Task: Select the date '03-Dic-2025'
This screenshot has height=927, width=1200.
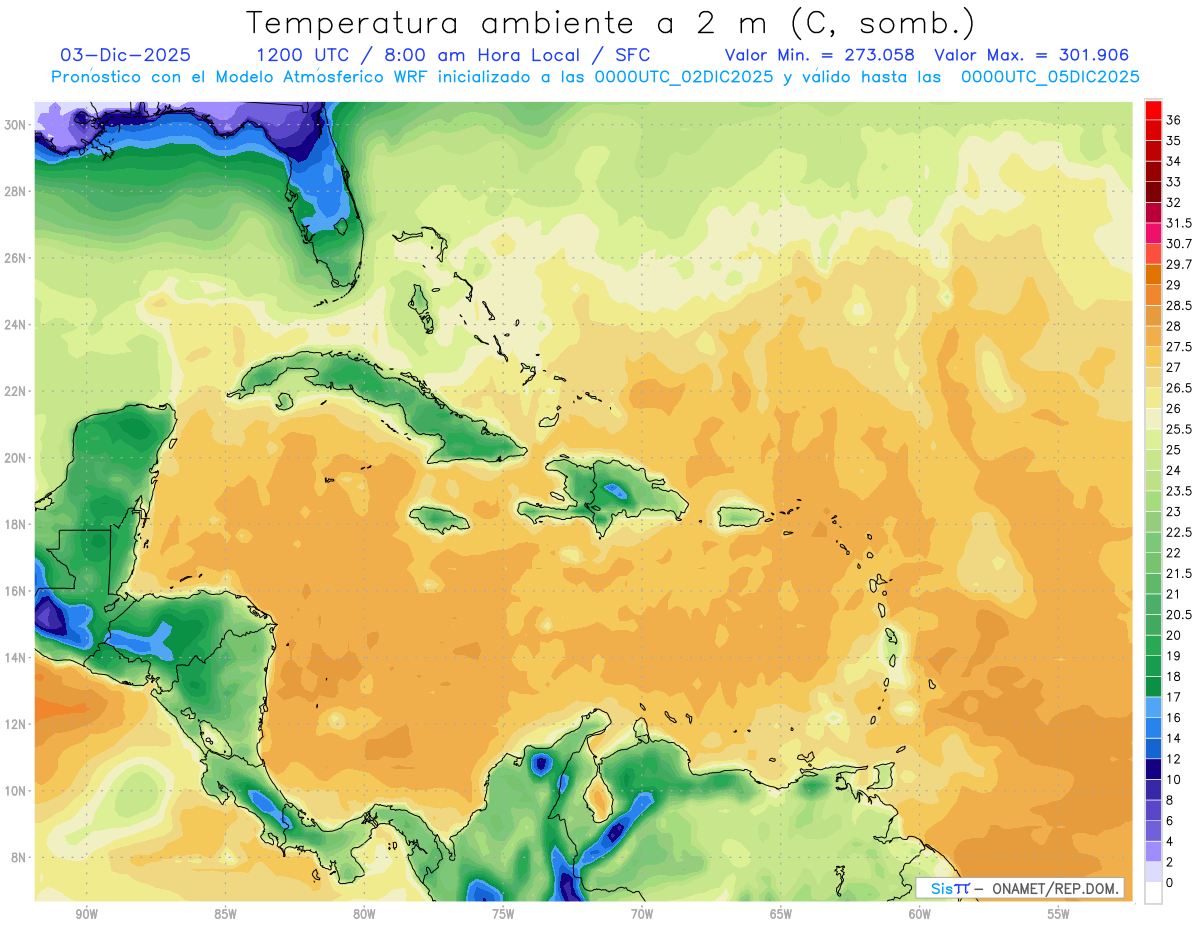Action: coord(126,55)
